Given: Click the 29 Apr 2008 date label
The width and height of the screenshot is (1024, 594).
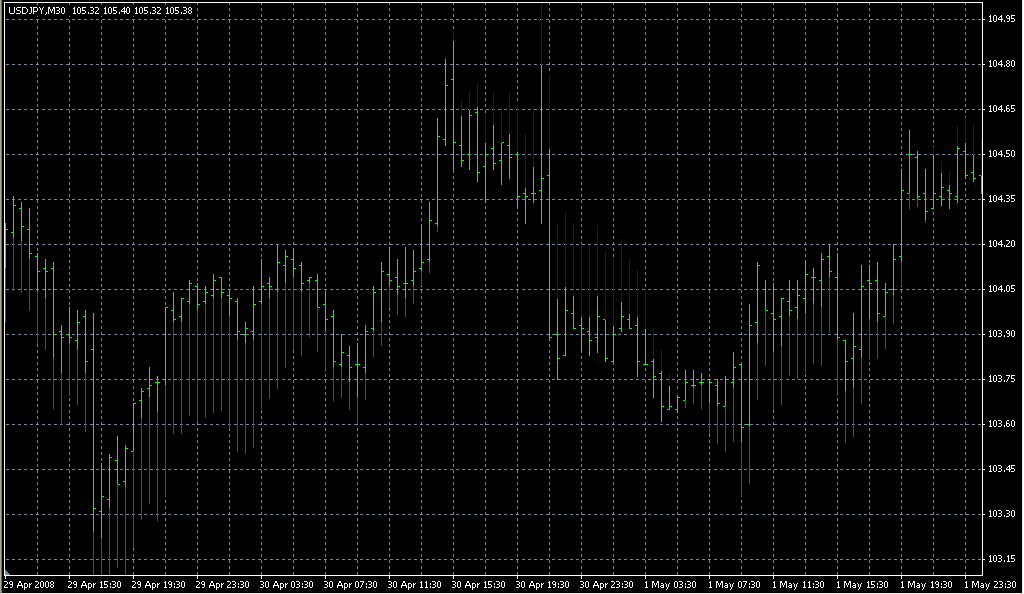Looking at the screenshot, I should coord(30,584).
